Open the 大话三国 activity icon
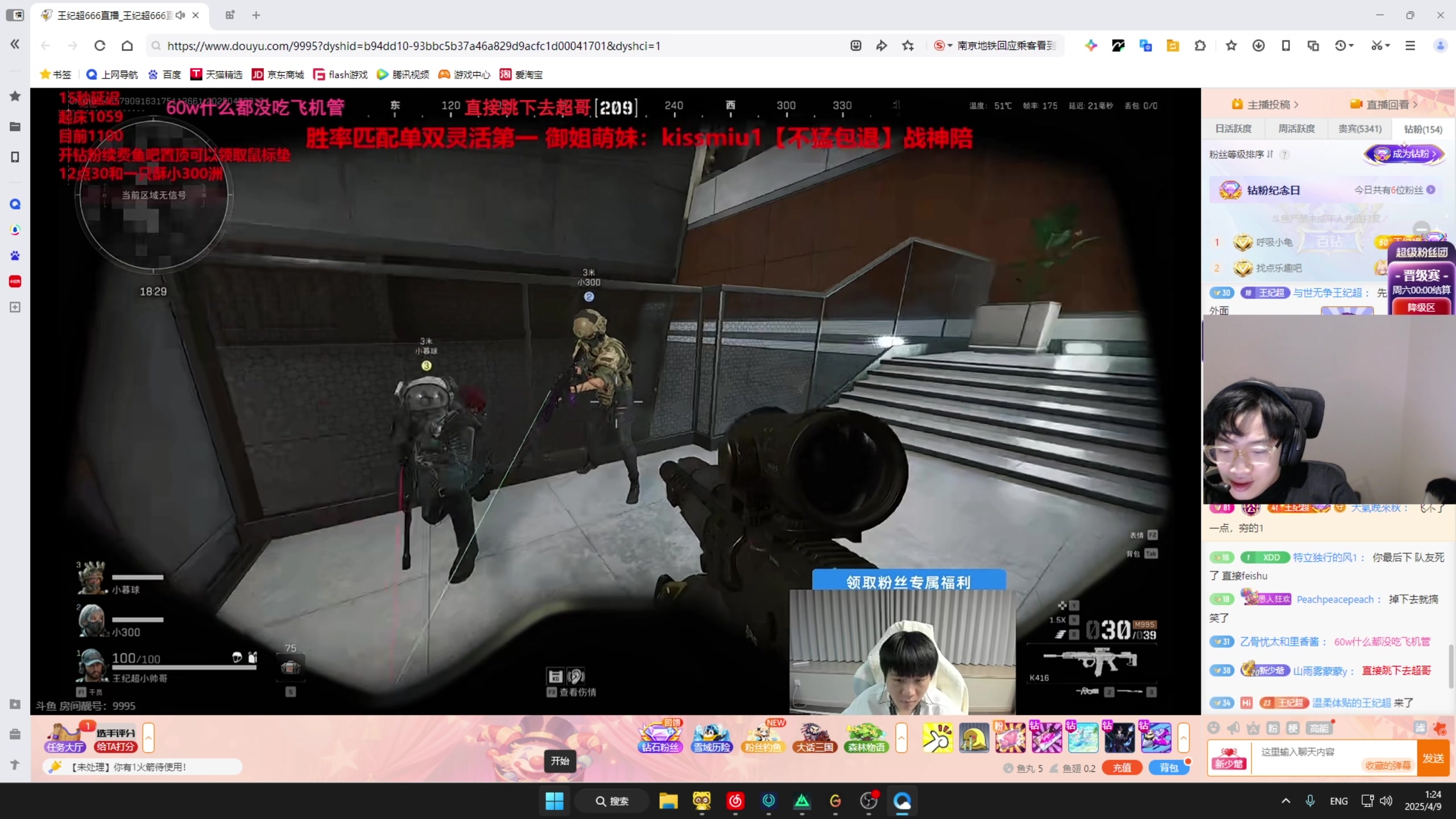1456x819 pixels. tap(814, 737)
